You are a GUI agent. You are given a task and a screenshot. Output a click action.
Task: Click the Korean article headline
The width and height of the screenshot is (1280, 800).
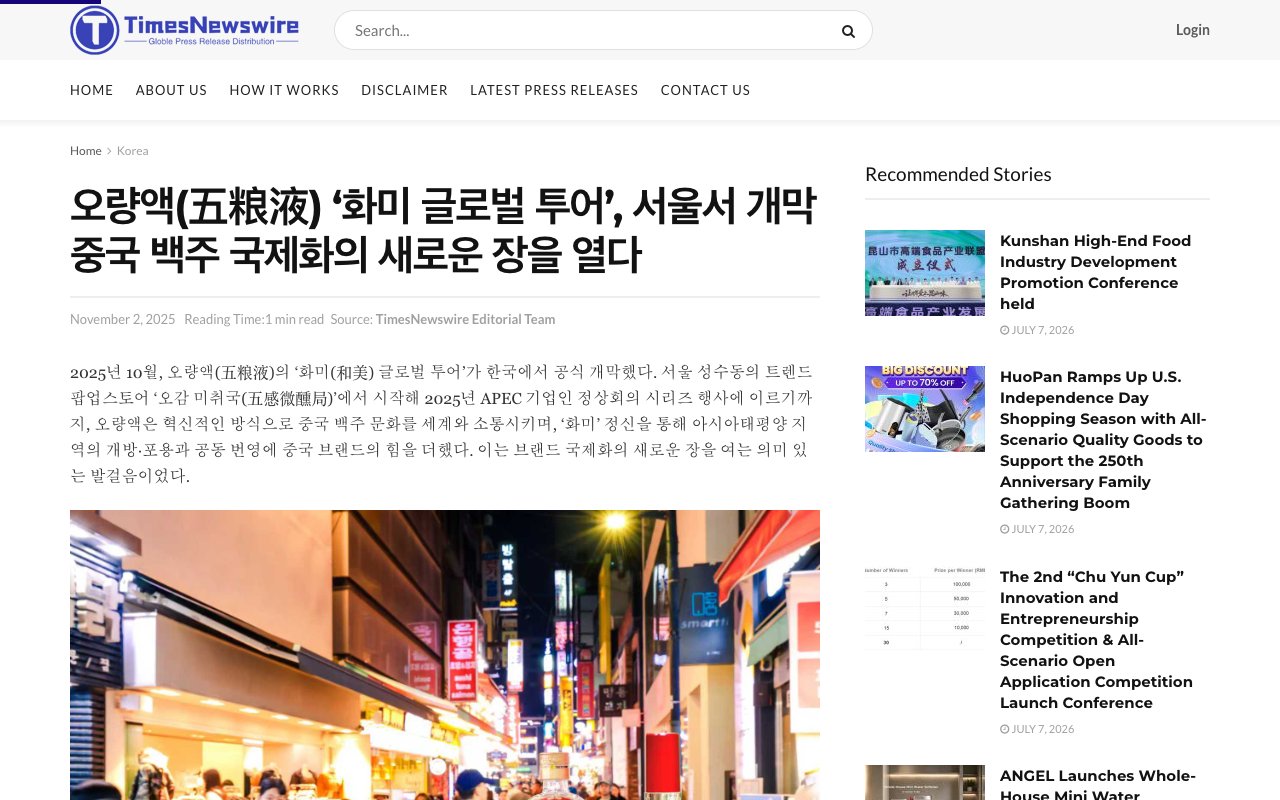(443, 231)
